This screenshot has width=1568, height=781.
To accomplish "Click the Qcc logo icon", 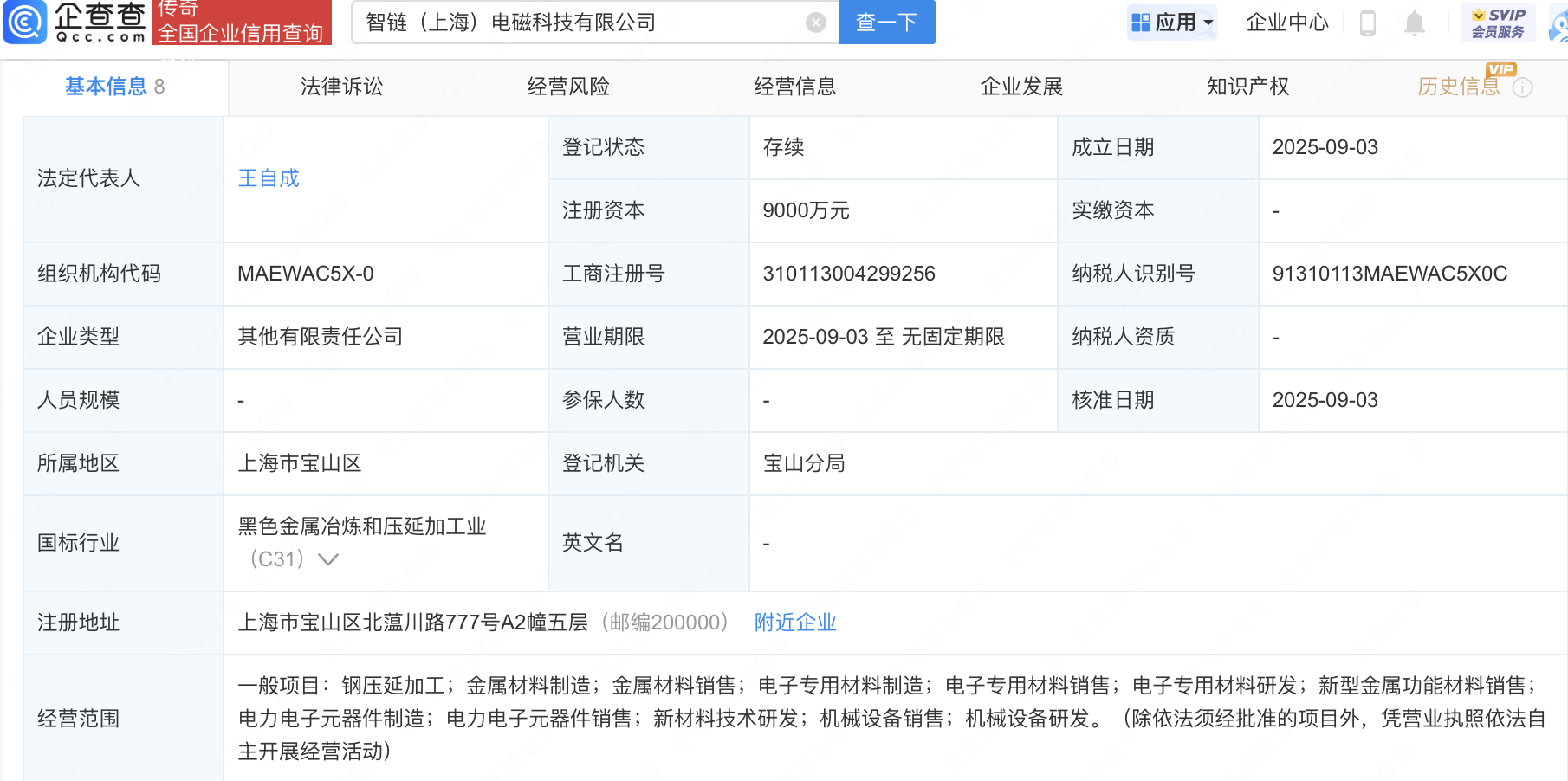I will pos(25,22).
